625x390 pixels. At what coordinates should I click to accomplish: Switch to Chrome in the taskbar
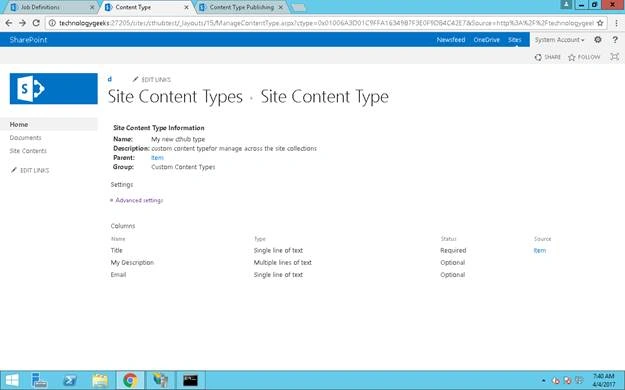pyautogui.click(x=130, y=380)
